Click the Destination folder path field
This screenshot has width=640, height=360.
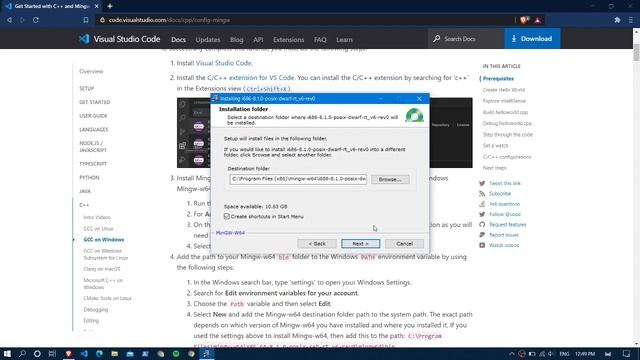[x=298, y=179]
